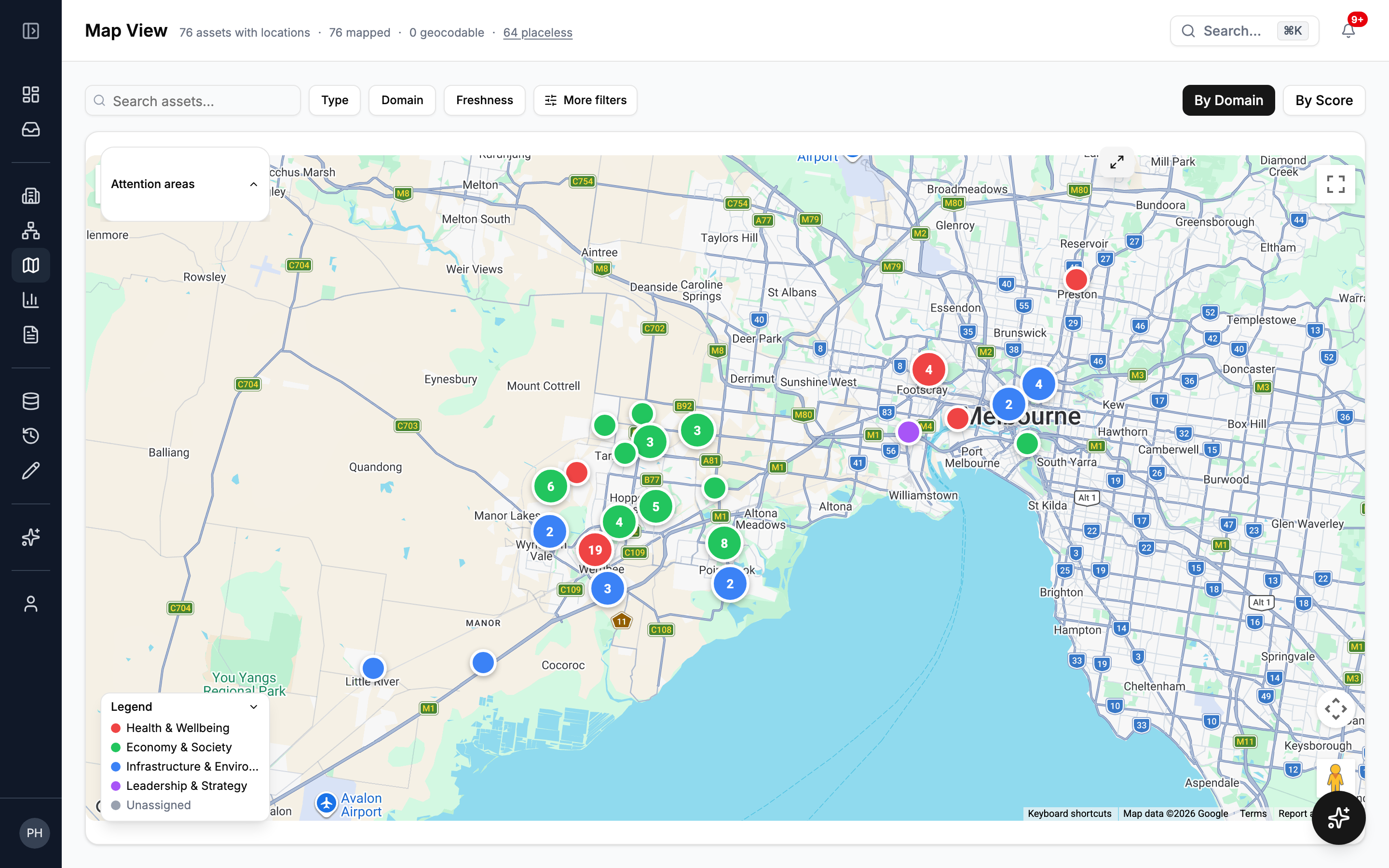Image resolution: width=1389 pixels, height=868 pixels.
Task: Open the Type filter dropdown
Action: 335,100
